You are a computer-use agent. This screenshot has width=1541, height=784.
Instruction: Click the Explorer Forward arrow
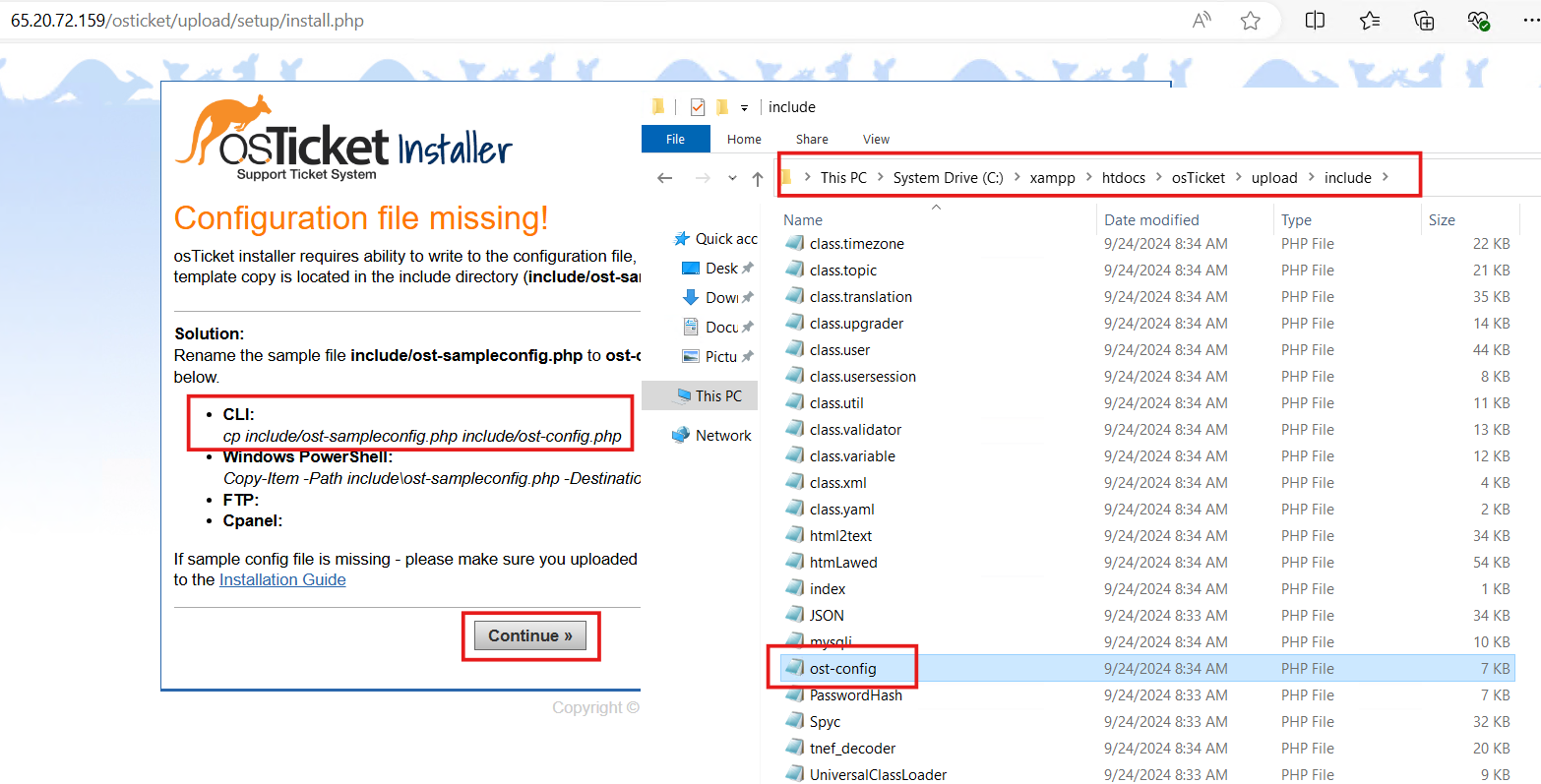[703, 178]
